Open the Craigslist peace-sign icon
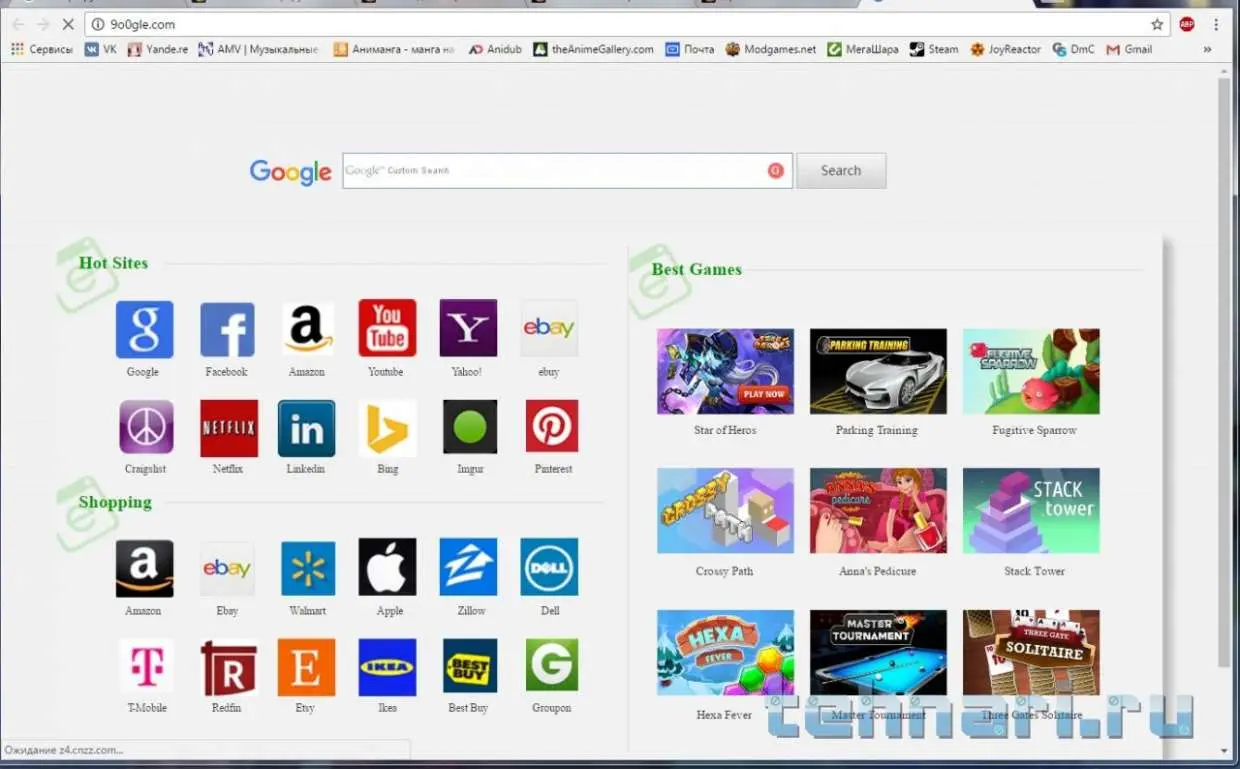Viewport: 1240px width, 769px height. coord(146,427)
